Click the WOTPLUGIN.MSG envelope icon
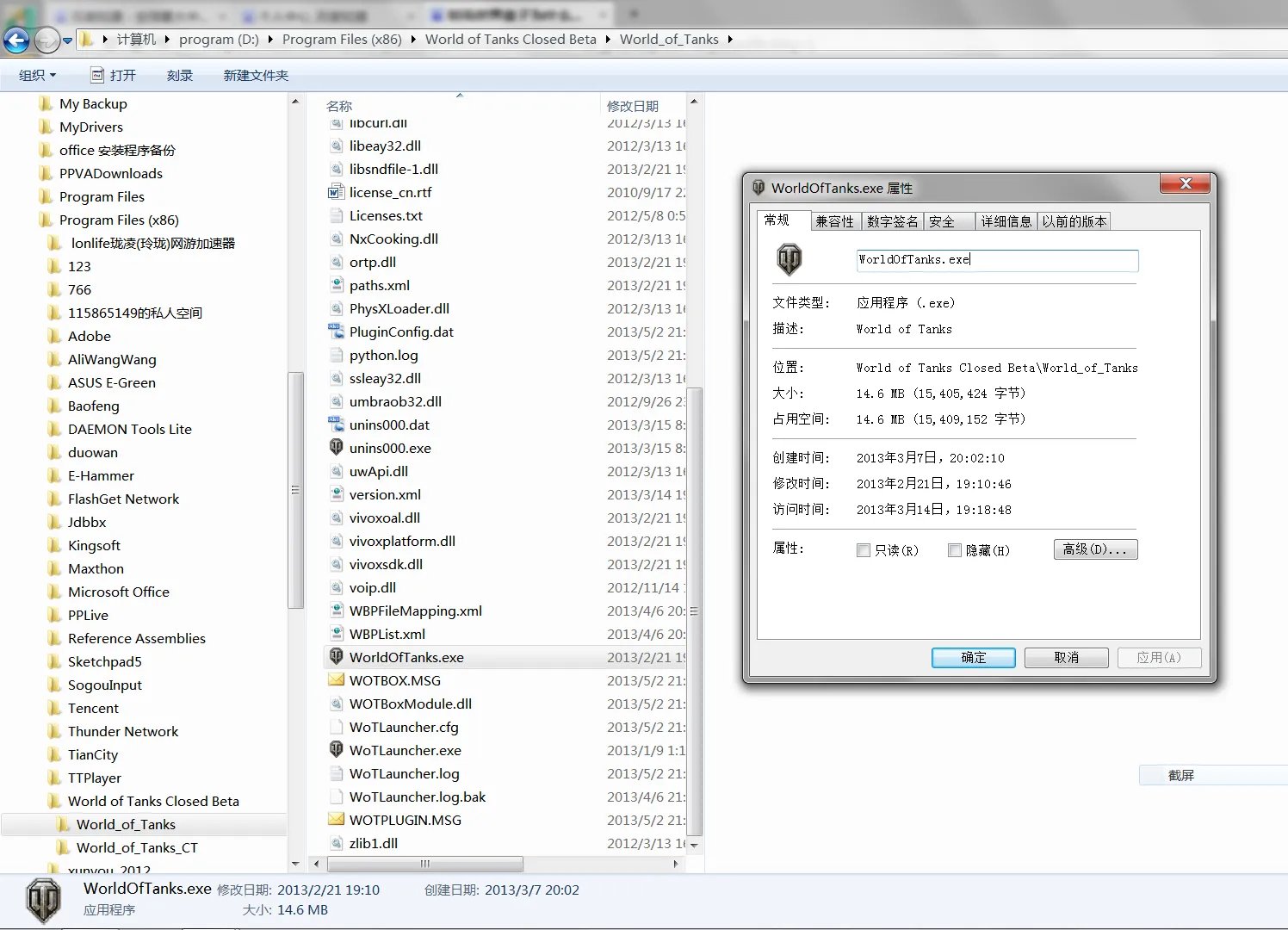 tap(336, 820)
